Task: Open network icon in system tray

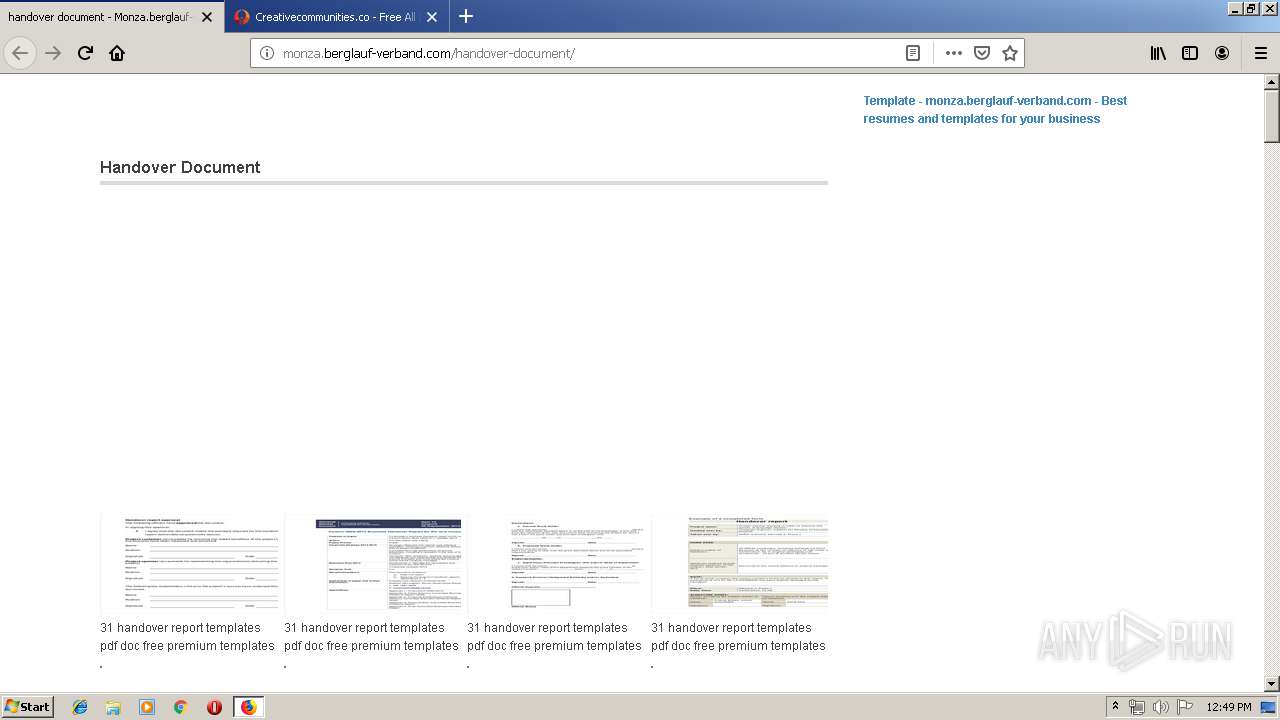Action: (1137, 707)
